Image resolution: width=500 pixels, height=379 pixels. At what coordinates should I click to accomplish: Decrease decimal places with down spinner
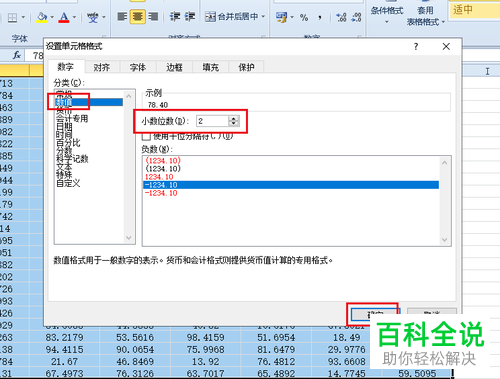point(234,123)
